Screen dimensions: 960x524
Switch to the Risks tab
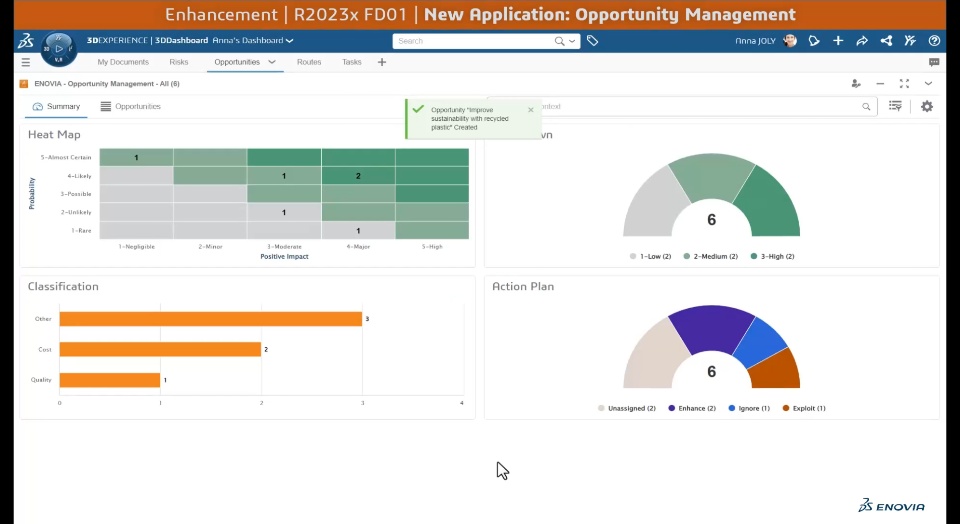point(179,62)
